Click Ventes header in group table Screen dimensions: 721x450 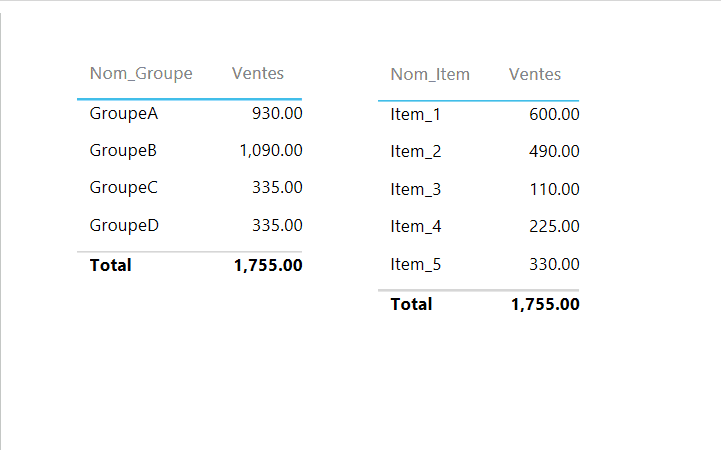(258, 73)
